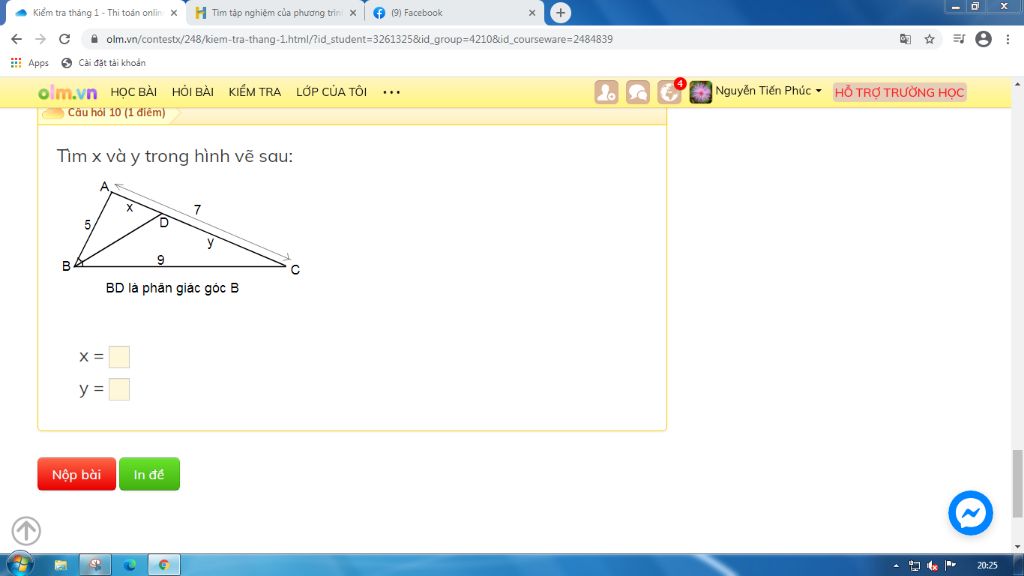Open the Edge taskbar icon
This screenshot has height=576, width=1024.
pyautogui.click(x=129, y=565)
